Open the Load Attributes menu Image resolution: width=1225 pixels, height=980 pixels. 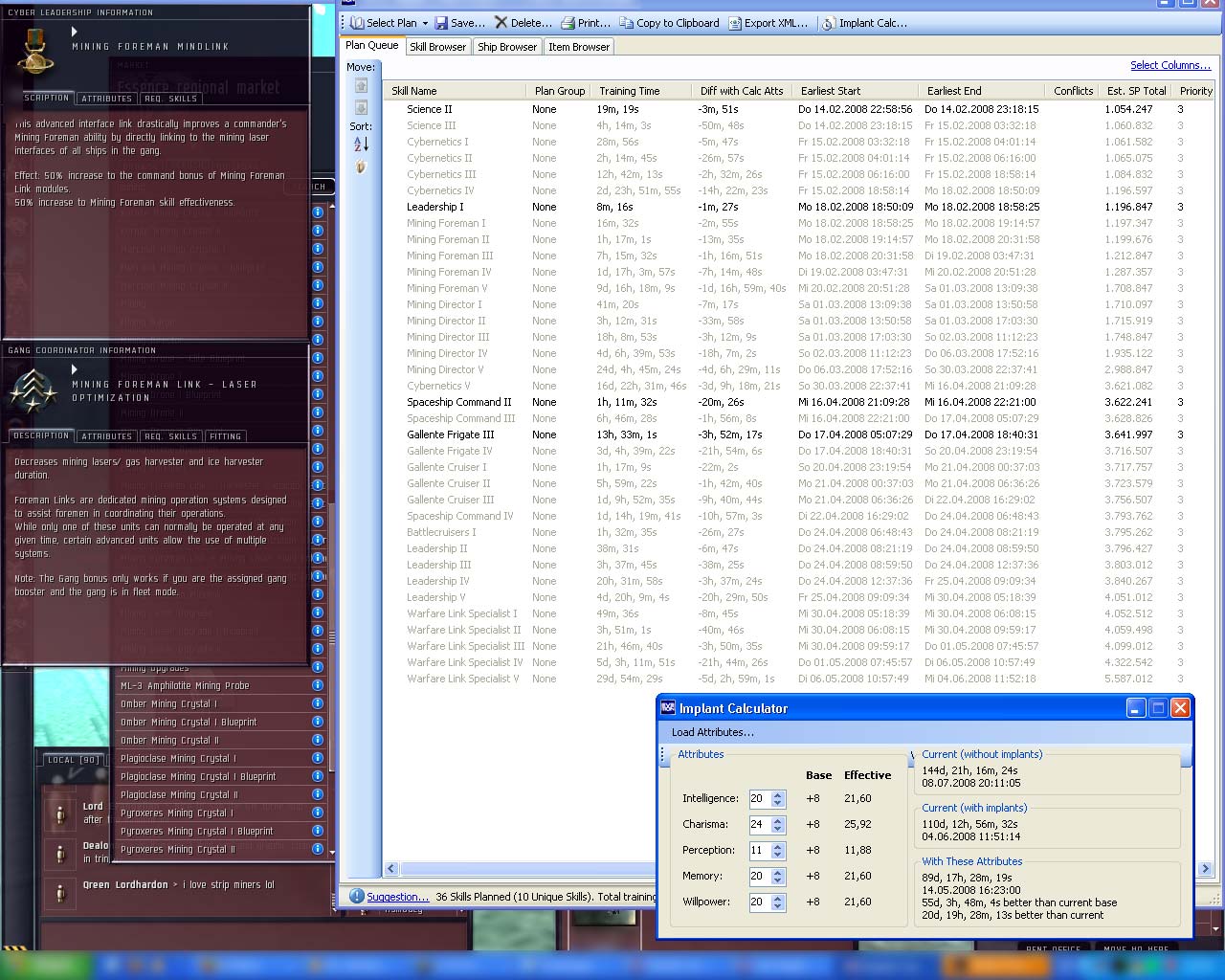712,732
